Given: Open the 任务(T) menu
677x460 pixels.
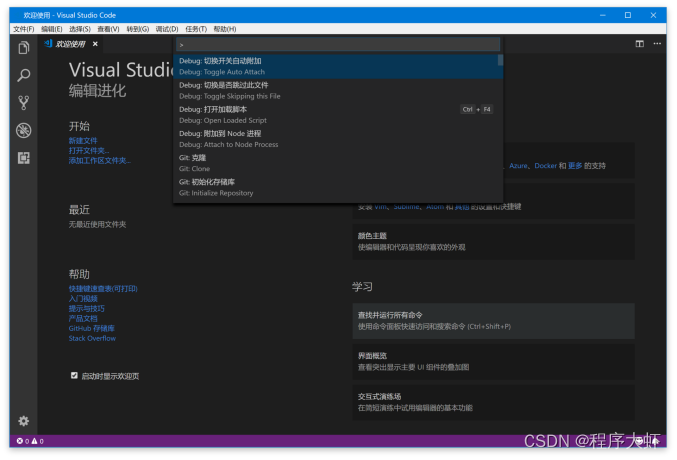Looking at the screenshot, I should coord(196,29).
